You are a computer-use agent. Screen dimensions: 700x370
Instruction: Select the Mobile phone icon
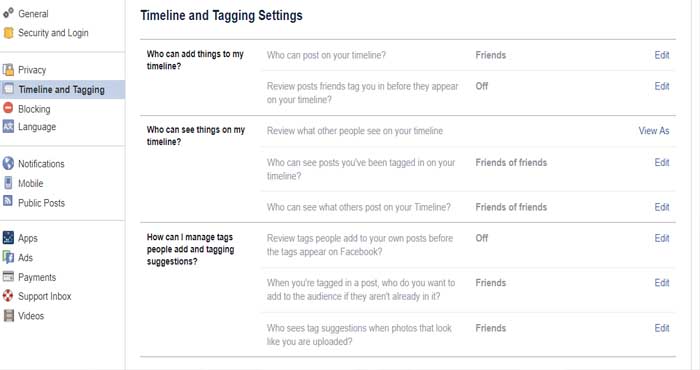coord(8,183)
